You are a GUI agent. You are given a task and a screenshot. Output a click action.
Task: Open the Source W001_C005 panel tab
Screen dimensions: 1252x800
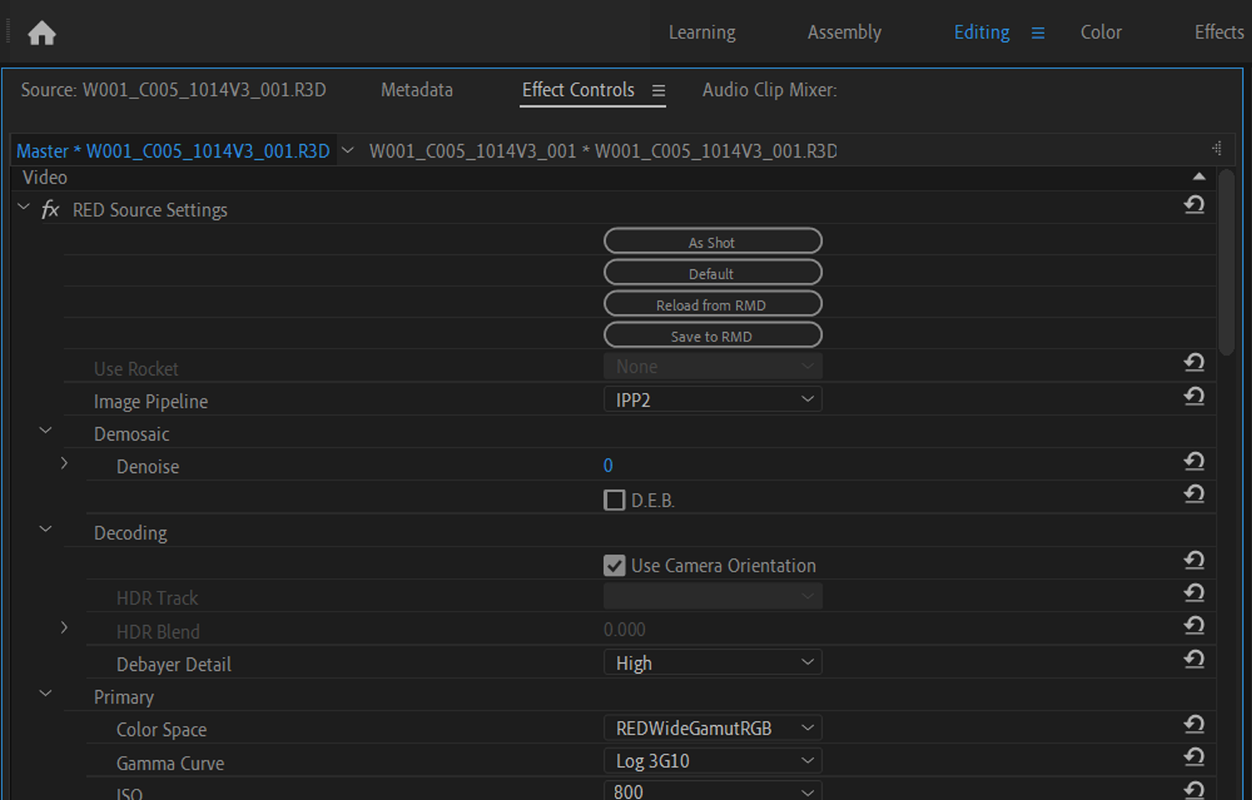(x=173, y=90)
